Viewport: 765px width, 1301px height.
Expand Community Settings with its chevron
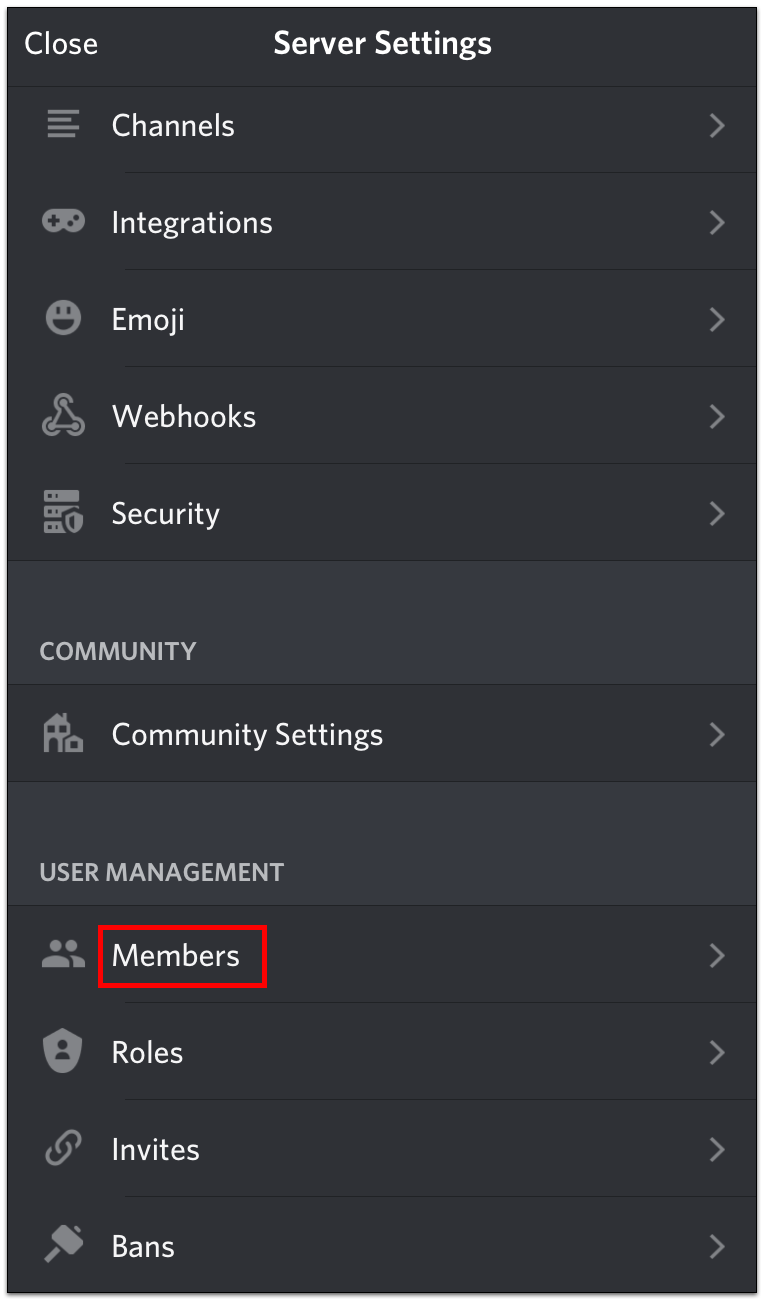click(x=717, y=735)
